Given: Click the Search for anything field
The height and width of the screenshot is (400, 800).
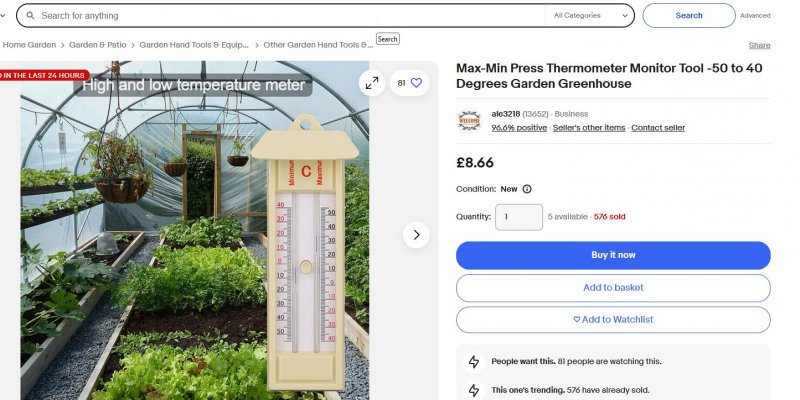Looking at the screenshot, I should pyautogui.click(x=291, y=16).
